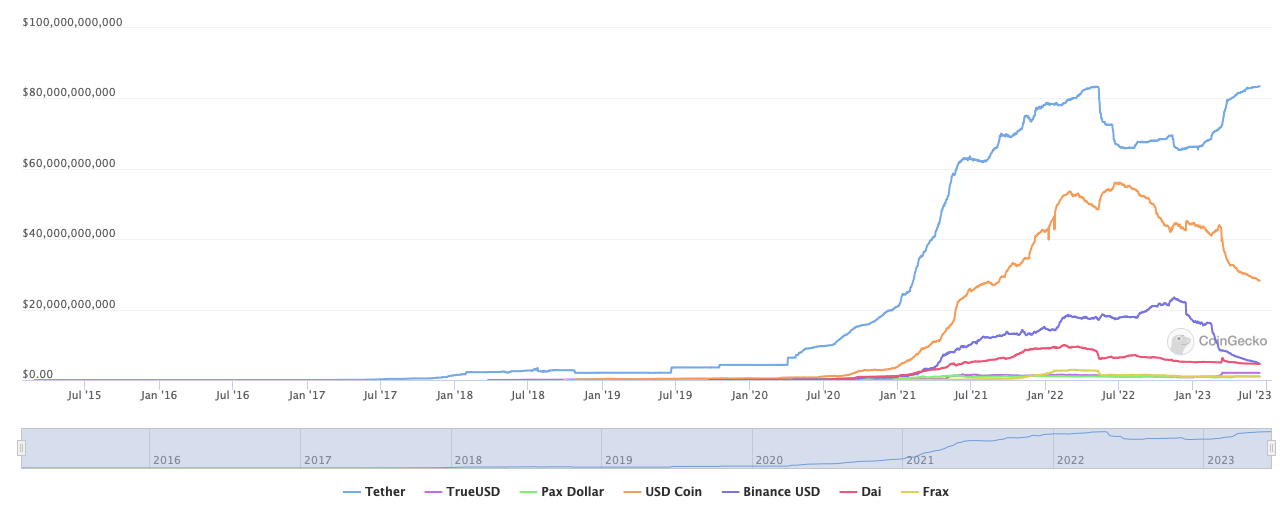Click the $80,000,000,000 y-axis label
1285x505 pixels.
coord(69,92)
